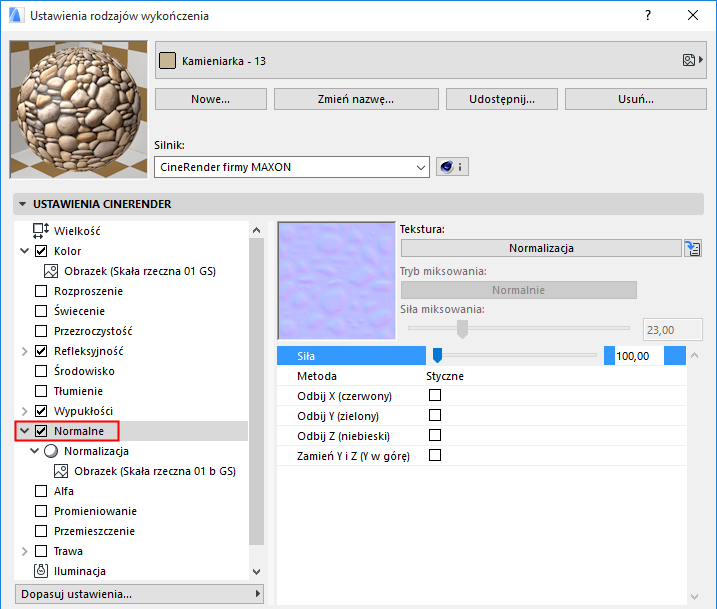
Task: Toggle Odbij X (czerwony) checkbox
Action: (x=435, y=396)
